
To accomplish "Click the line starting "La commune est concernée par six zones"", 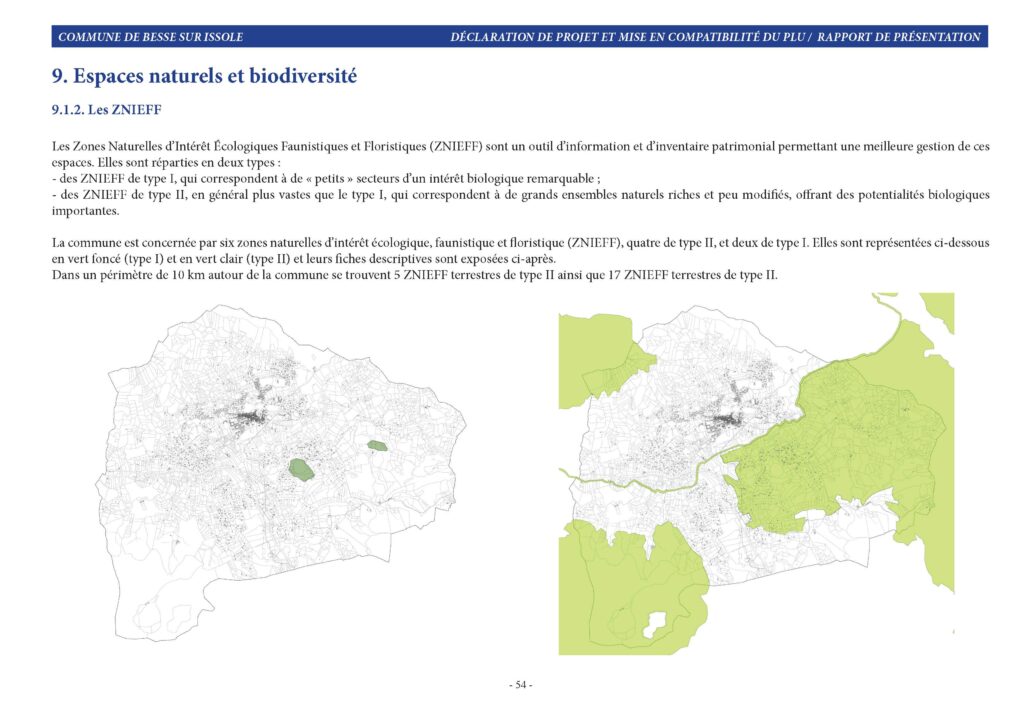I will click(x=520, y=243).
